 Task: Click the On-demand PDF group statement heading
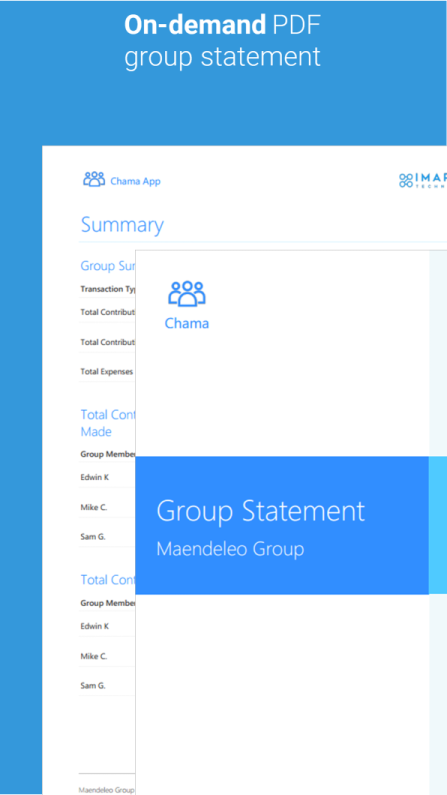point(222,41)
